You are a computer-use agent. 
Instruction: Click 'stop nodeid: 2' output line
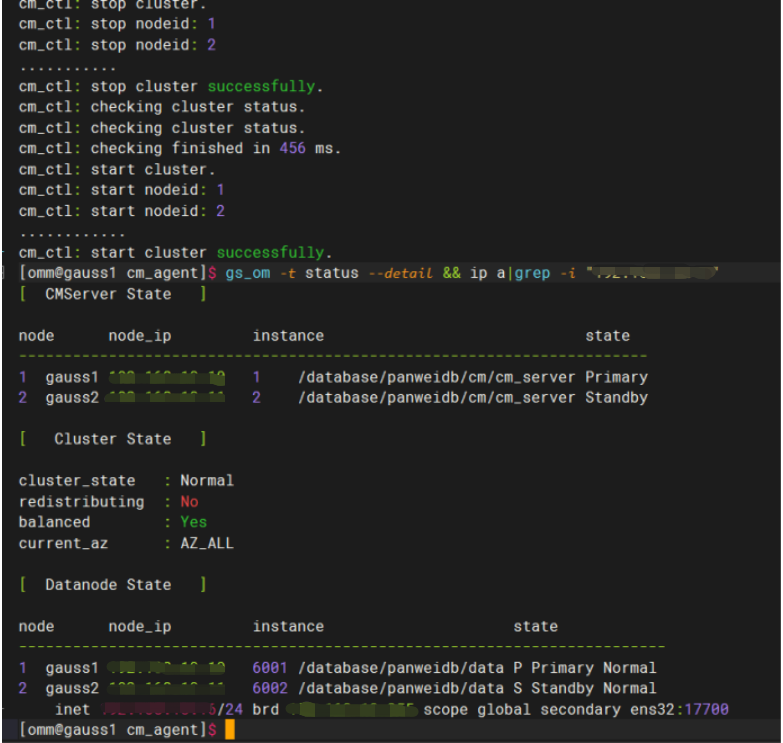click(117, 45)
